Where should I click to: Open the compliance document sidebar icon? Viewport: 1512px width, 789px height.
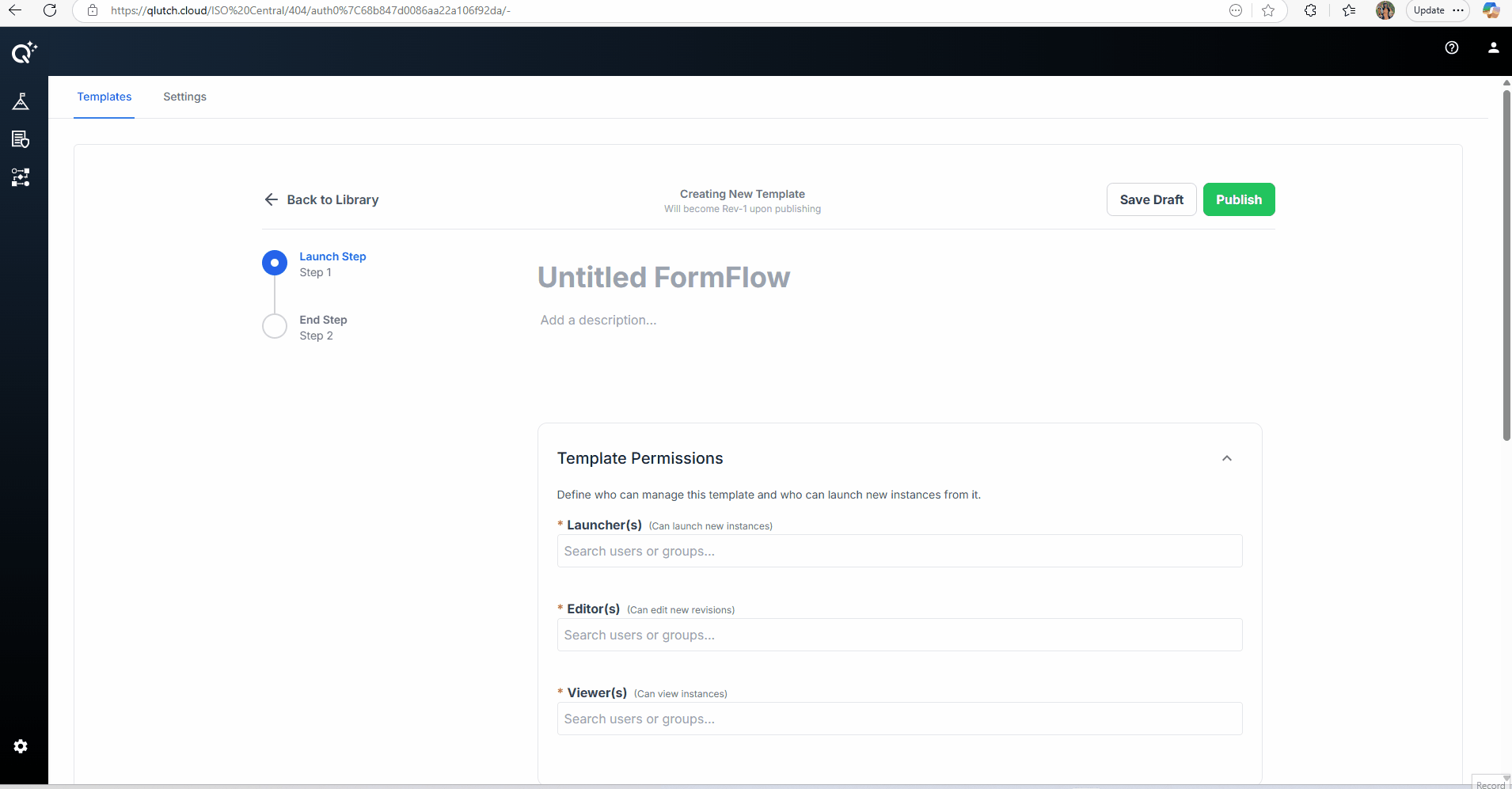tap(21, 139)
